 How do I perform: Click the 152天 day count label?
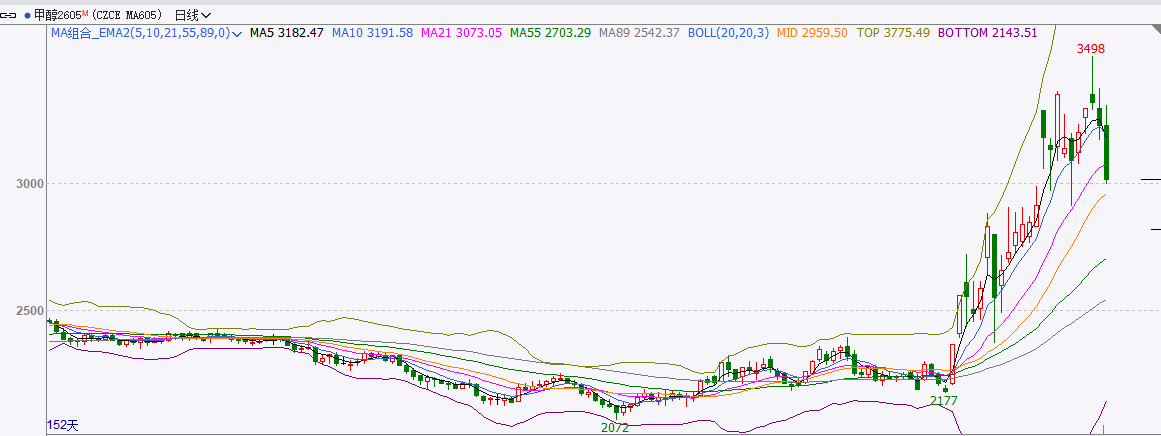click(x=62, y=425)
